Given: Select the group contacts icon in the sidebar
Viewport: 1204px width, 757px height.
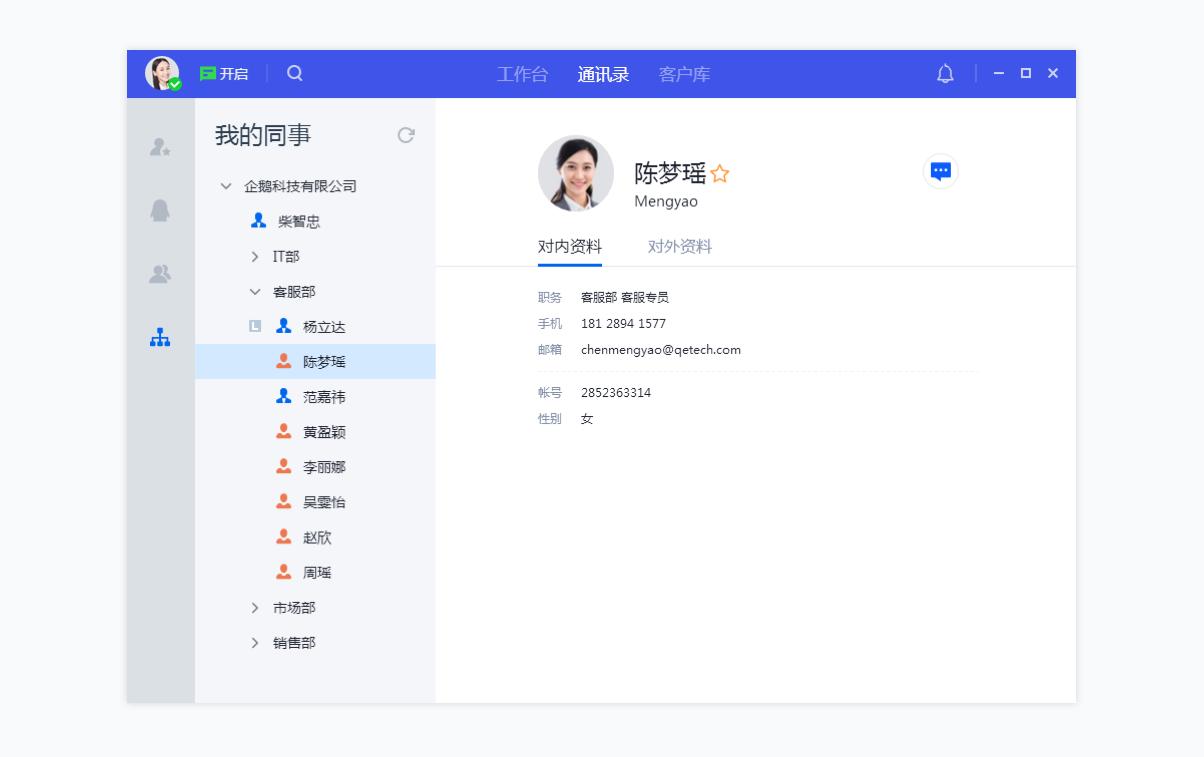Looking at the screenshot, I should (160, 275).
